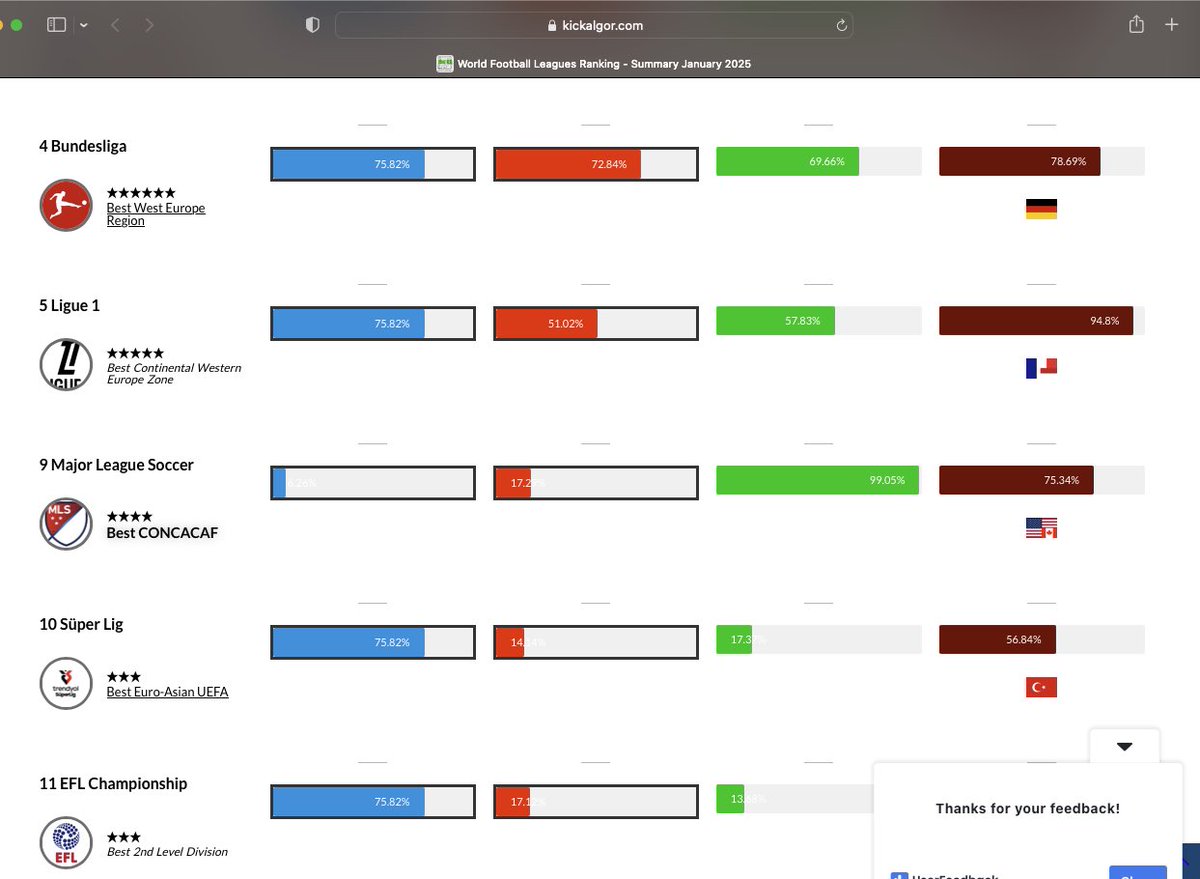This screenshot has width=1200, height=879.
Task: Click MLS green 99.05% bar
Action: (819, 480)
